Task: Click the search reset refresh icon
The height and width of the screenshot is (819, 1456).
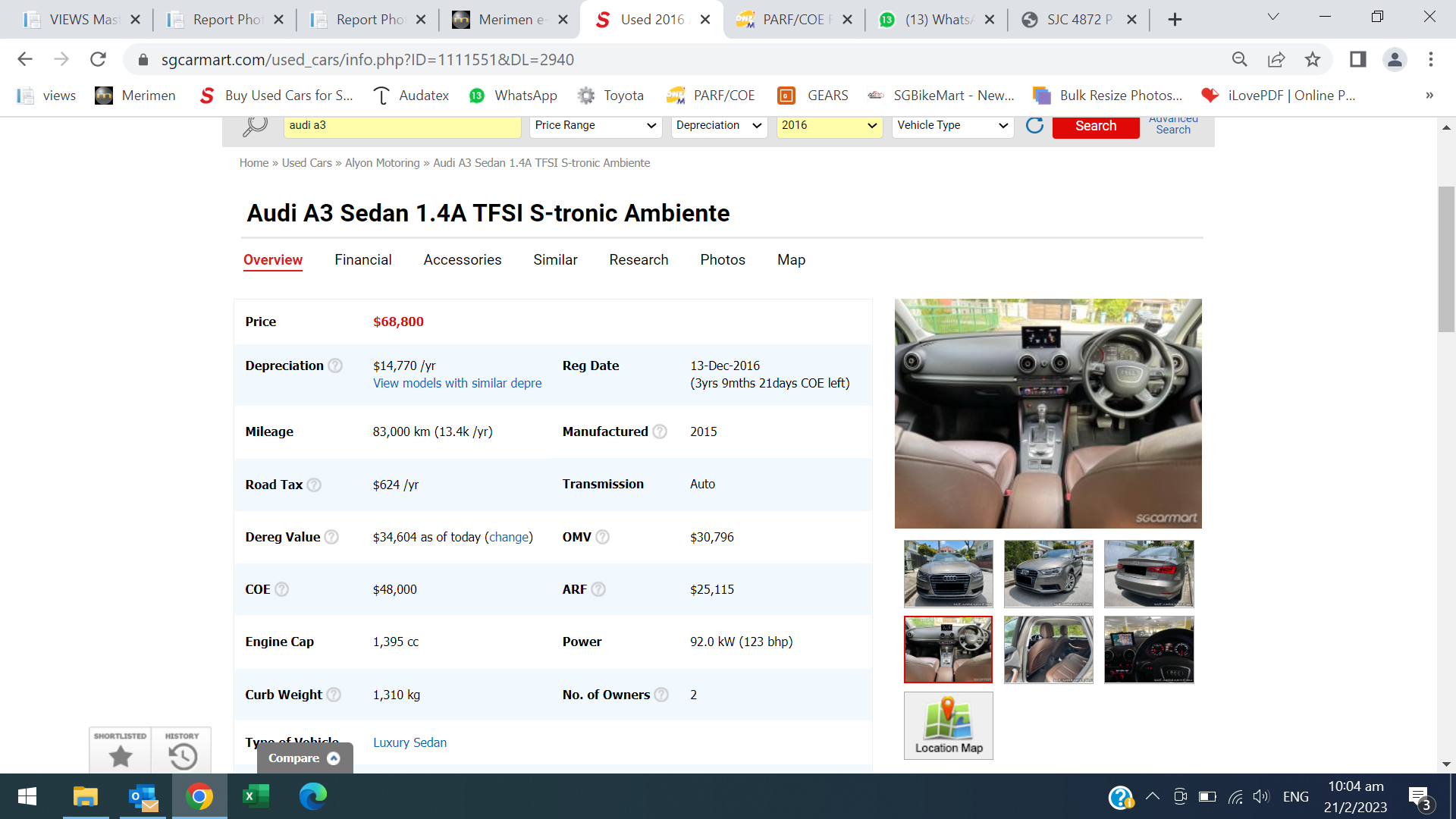Action: (1034, 126)
